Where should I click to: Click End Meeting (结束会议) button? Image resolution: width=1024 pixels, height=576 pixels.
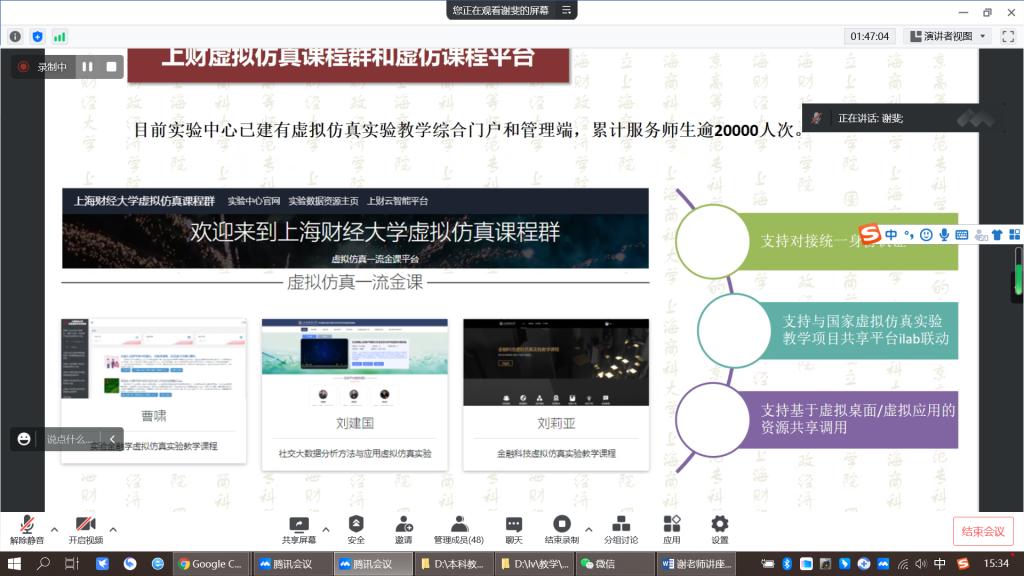pos(982,531)
